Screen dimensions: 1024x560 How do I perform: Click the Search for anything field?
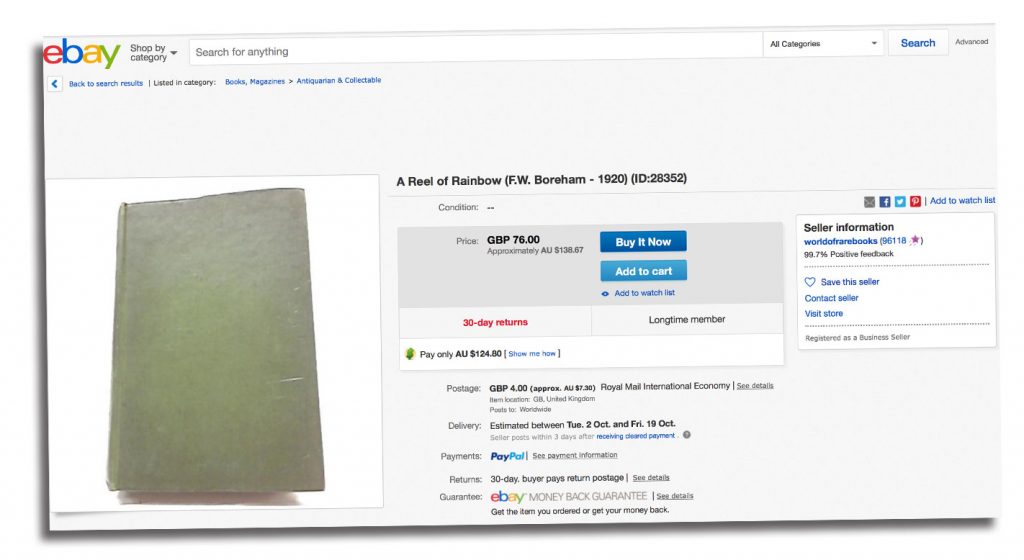pos(475,50)
